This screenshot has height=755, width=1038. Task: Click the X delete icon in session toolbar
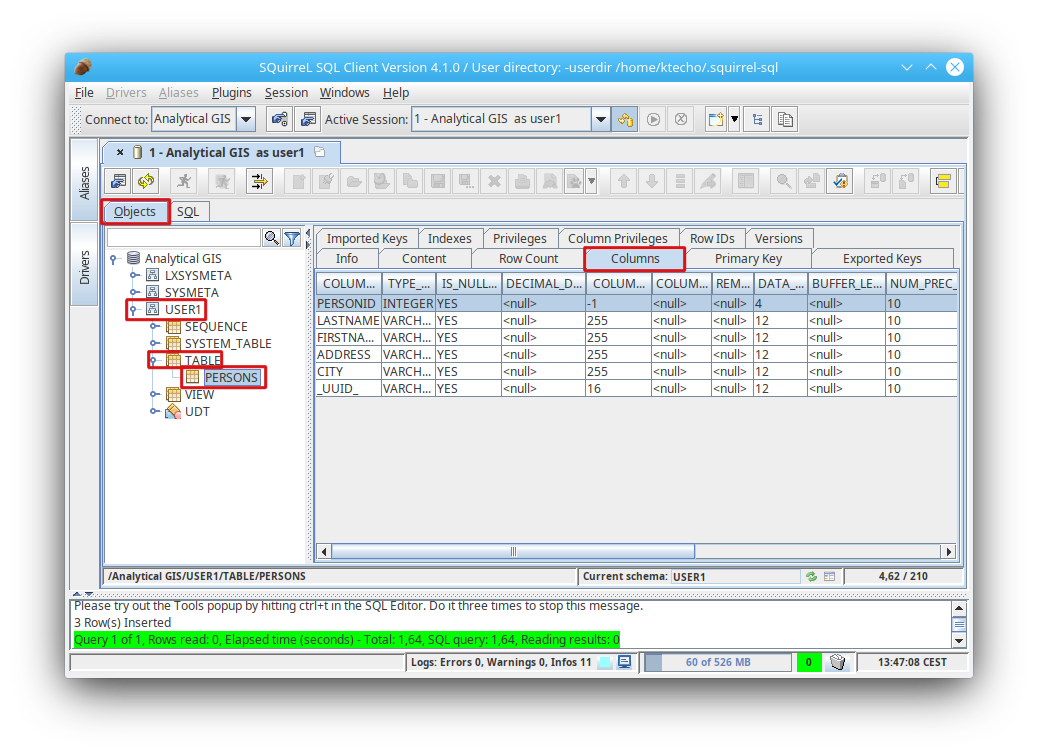(494, 181)
